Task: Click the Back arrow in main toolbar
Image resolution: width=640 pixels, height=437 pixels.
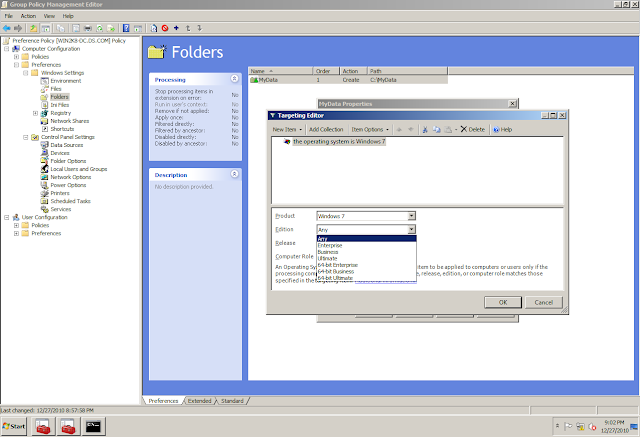Action: 7,28
